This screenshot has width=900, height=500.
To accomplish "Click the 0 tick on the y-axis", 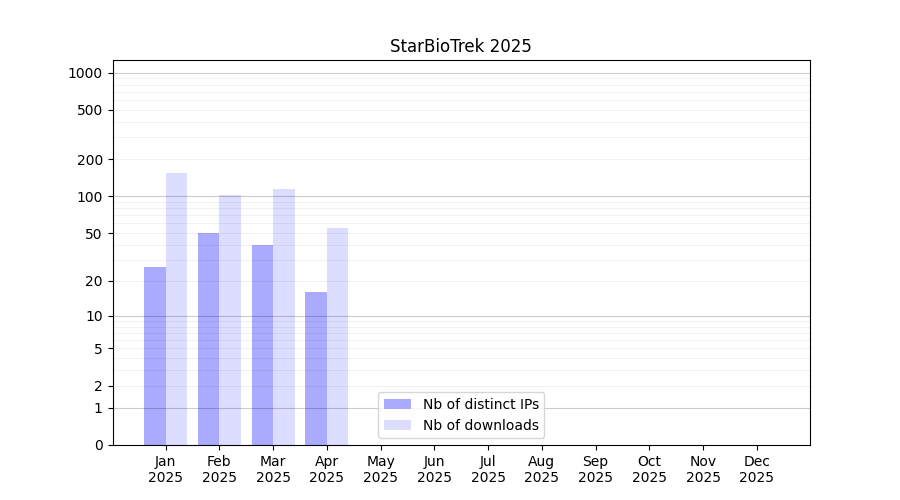I will (98, 445).
